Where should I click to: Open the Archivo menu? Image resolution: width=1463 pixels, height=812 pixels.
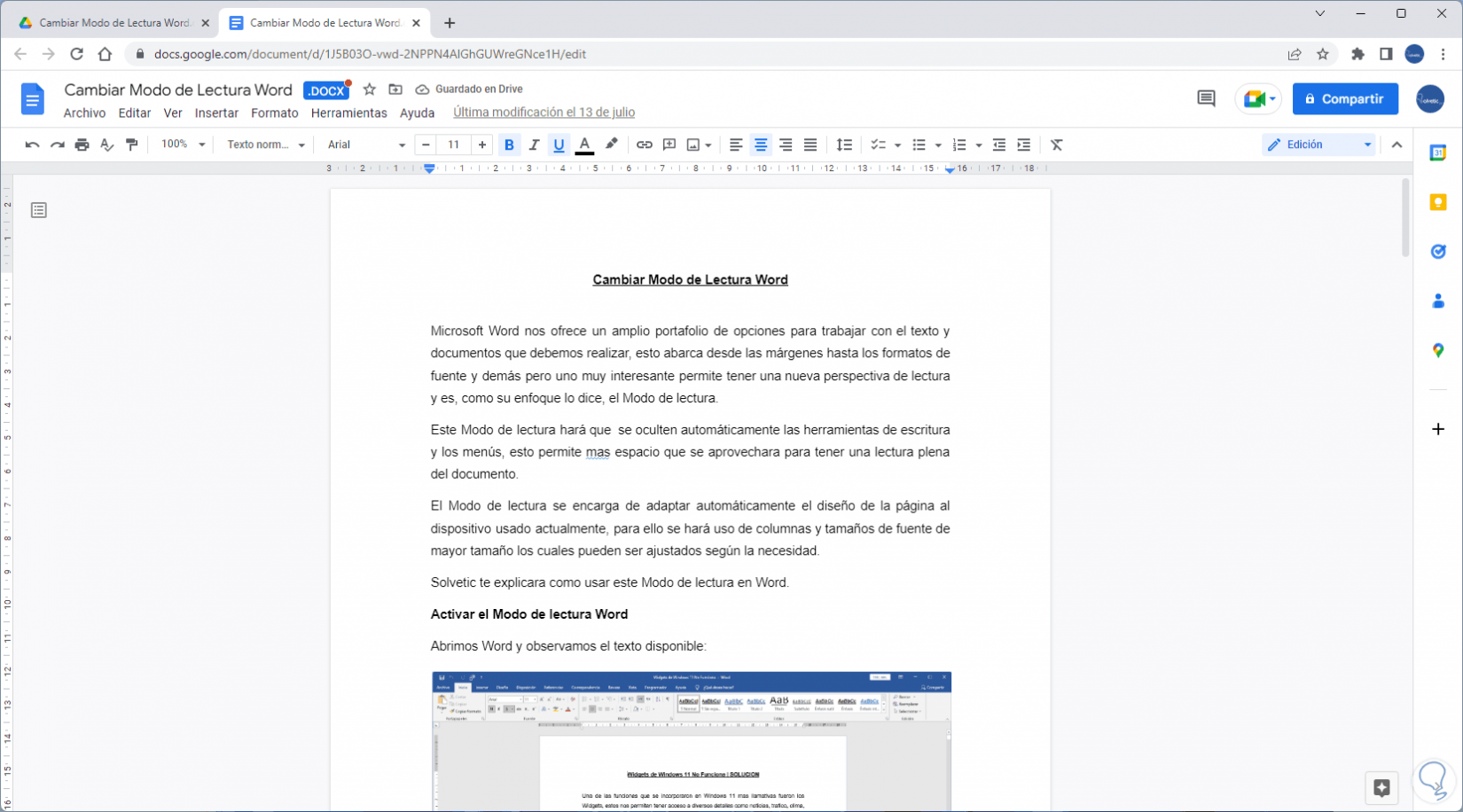click(x=84, y=113)
